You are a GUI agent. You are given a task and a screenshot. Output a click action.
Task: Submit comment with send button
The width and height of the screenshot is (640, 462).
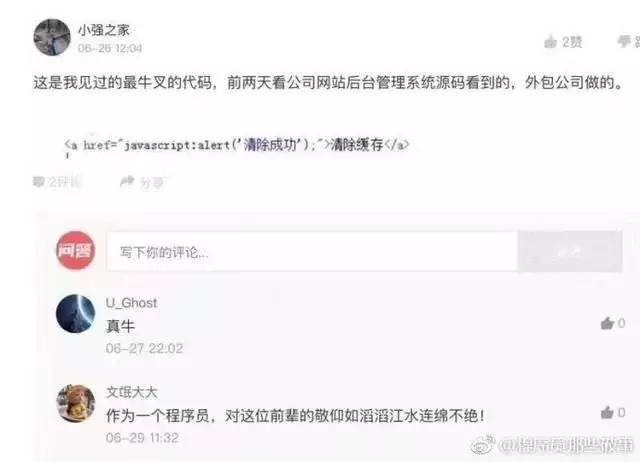(x=570, y=251)
